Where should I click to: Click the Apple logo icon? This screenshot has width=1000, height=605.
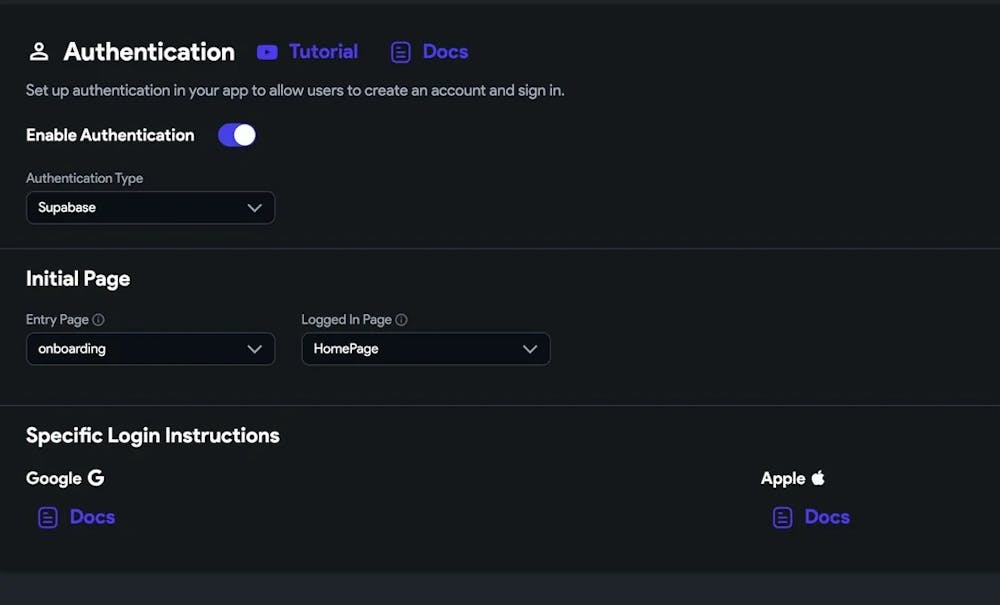point(818,477)
